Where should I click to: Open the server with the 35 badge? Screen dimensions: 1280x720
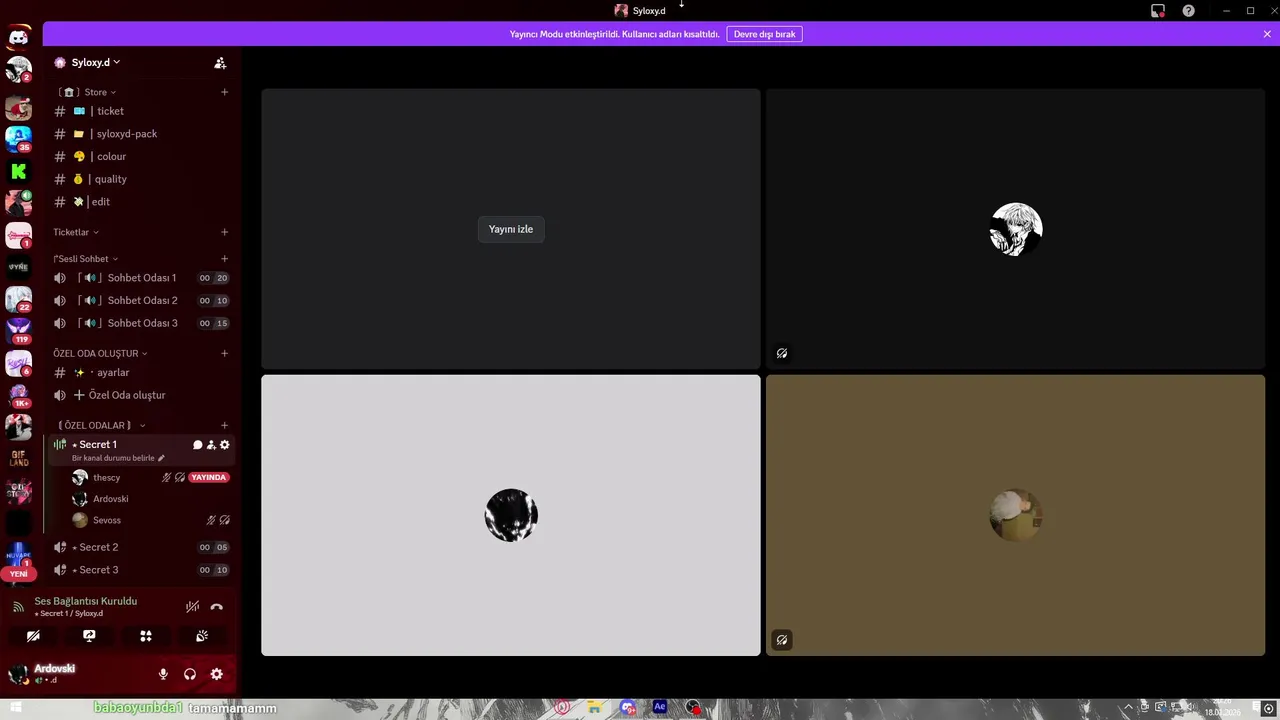coord(18,139)
